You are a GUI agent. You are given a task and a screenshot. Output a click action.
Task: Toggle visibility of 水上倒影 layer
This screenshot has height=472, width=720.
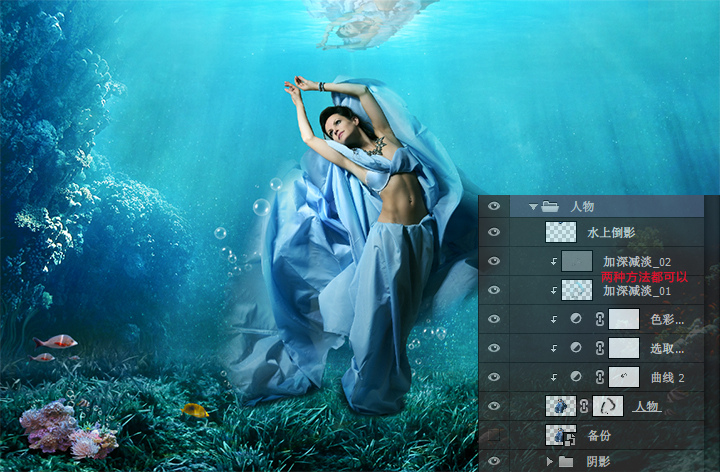coord(494,232)
